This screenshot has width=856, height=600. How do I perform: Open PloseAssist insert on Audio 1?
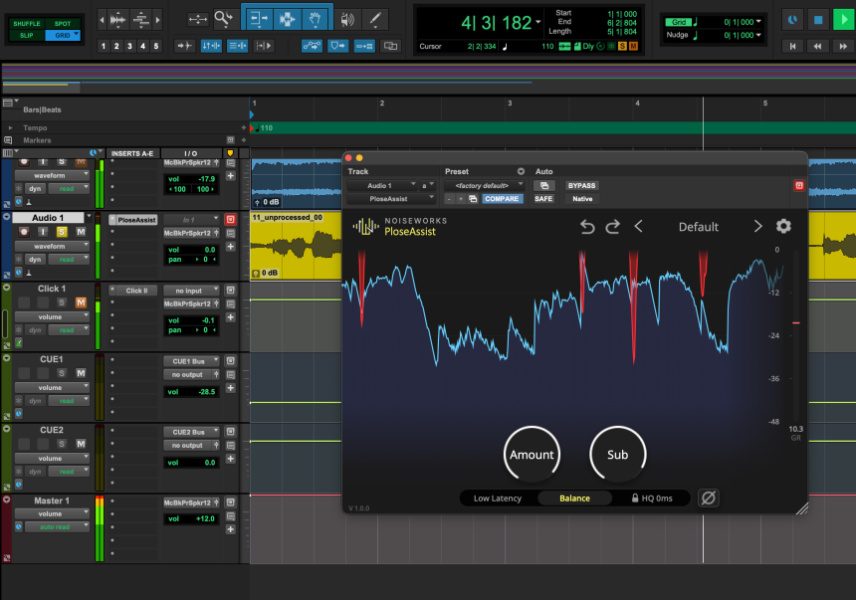click(134, 220)
